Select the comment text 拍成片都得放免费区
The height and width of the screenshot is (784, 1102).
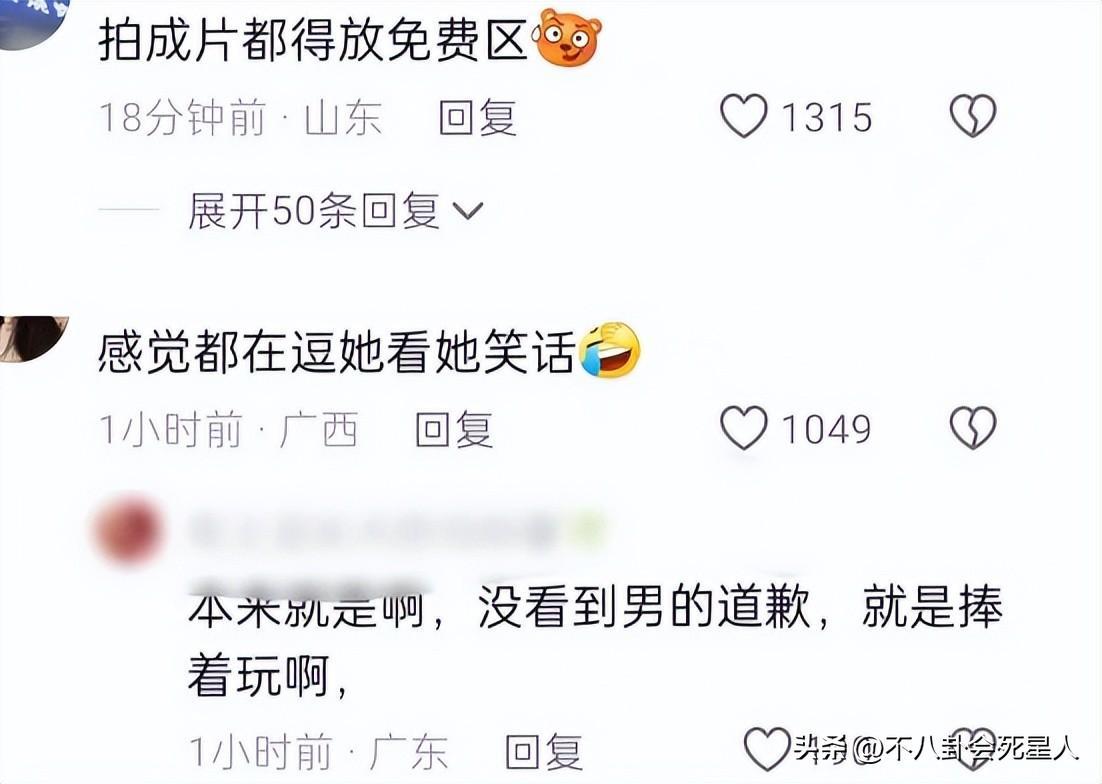pos(313,39)
